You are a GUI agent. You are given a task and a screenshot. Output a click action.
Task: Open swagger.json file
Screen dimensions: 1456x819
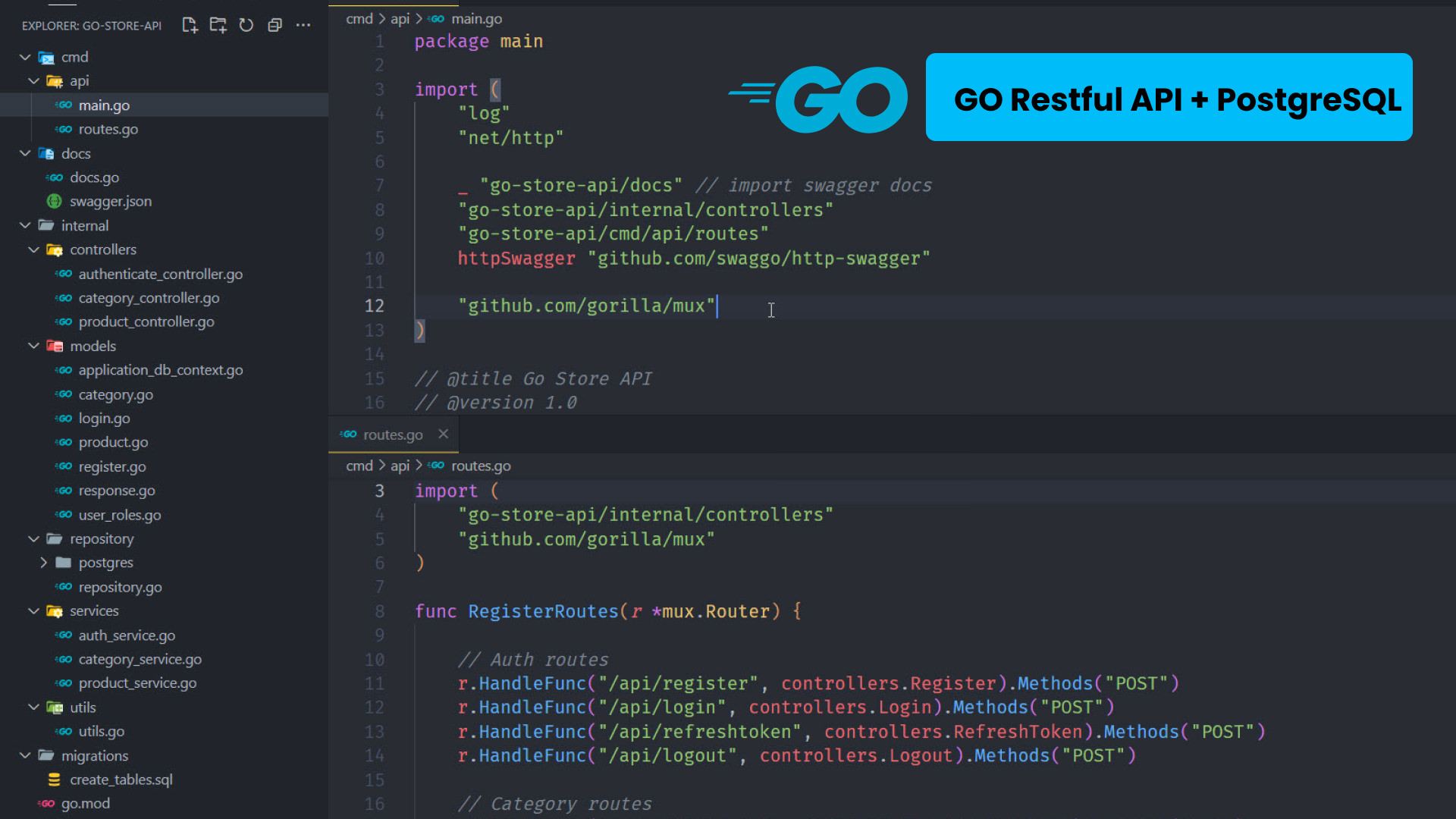[x=111, y=201]
